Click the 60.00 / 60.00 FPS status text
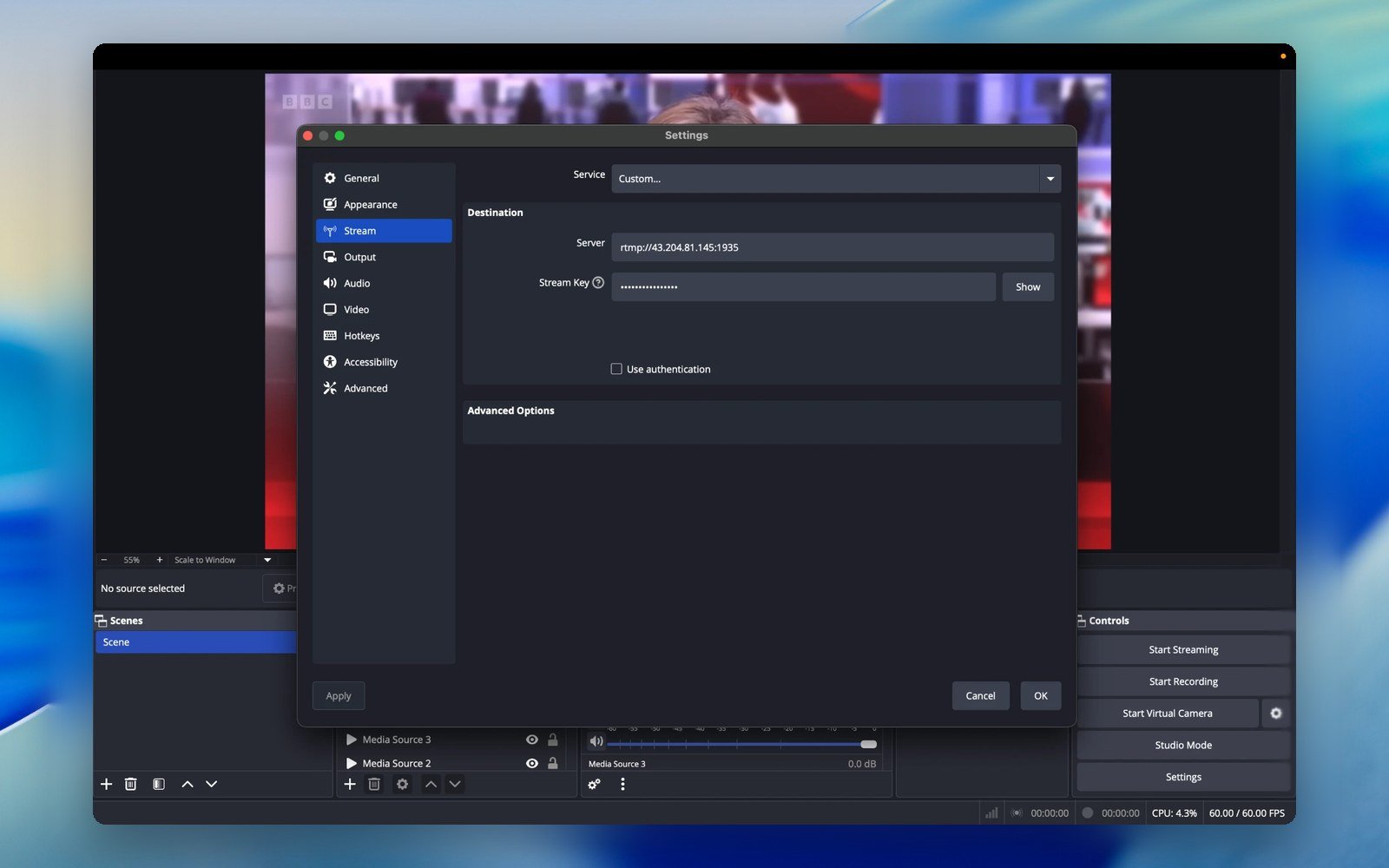This screenshot has width=1389, height=868. pyautogui.click(x=1247, y=813)
